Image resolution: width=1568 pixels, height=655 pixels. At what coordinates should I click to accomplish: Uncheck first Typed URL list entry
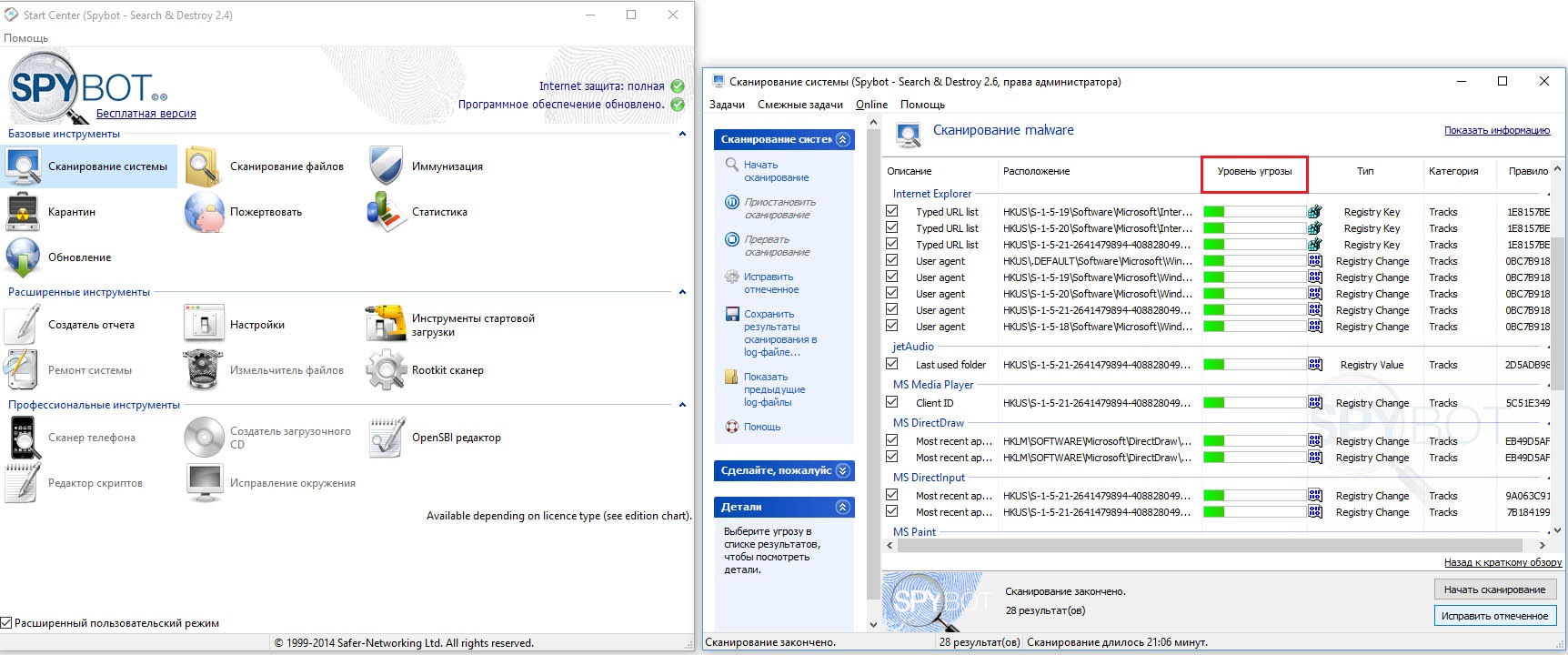coord(892,211)
